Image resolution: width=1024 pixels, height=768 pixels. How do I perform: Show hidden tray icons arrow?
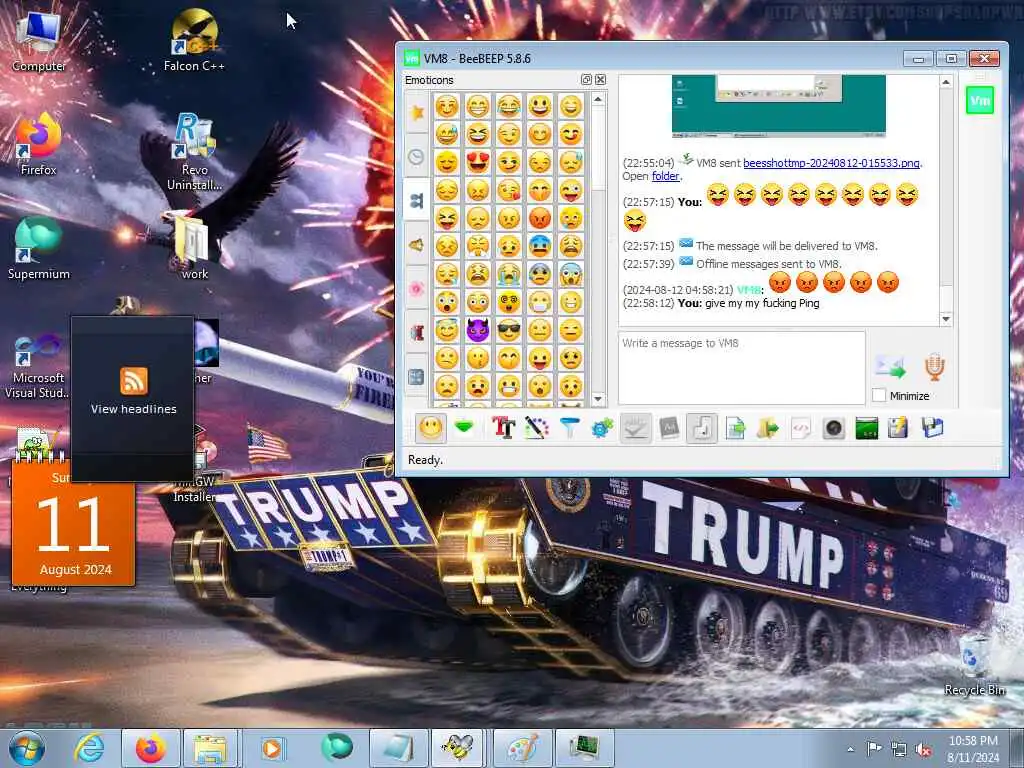850,750
